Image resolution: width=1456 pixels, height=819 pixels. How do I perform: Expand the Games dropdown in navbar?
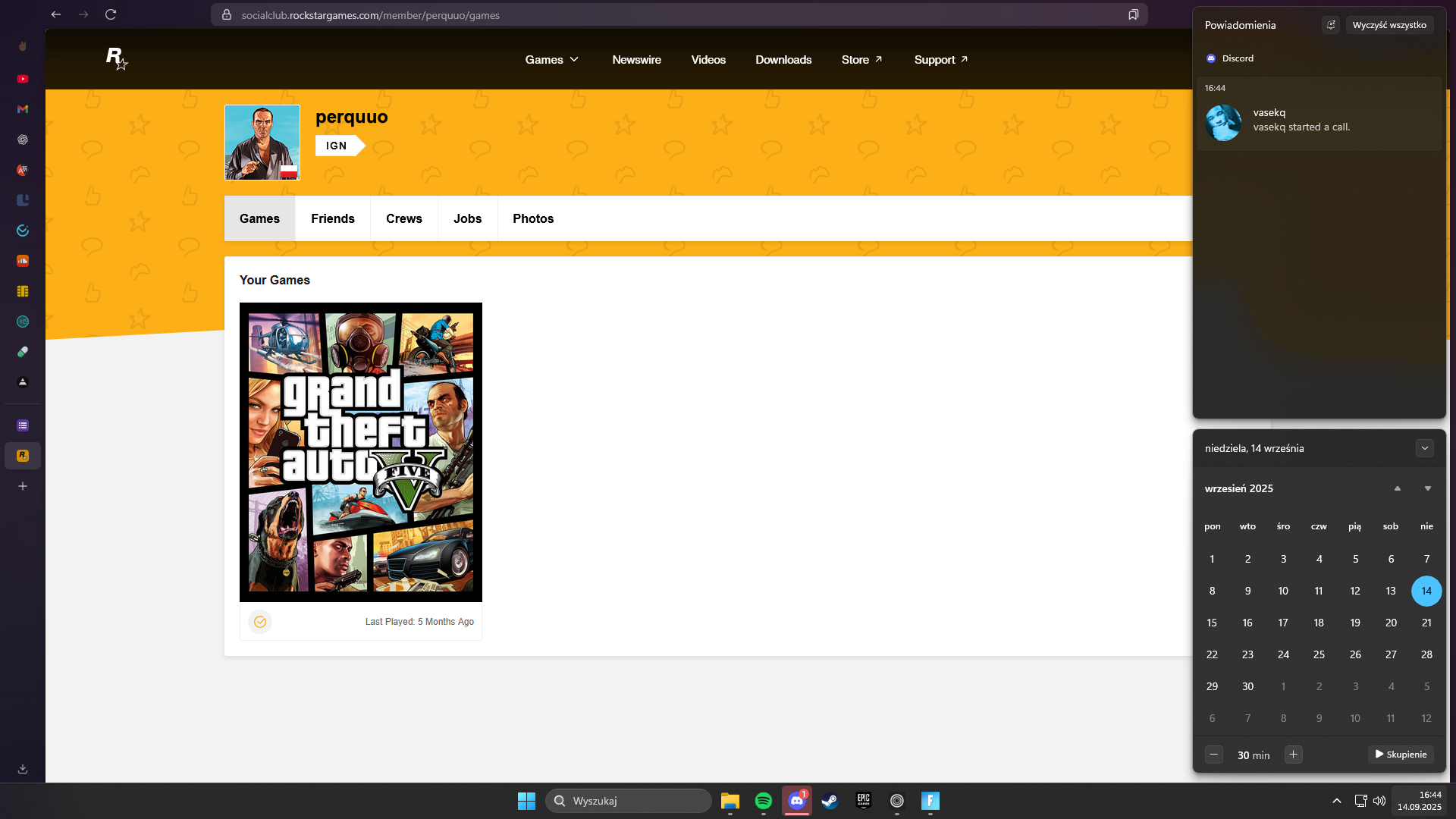(552, 59)
